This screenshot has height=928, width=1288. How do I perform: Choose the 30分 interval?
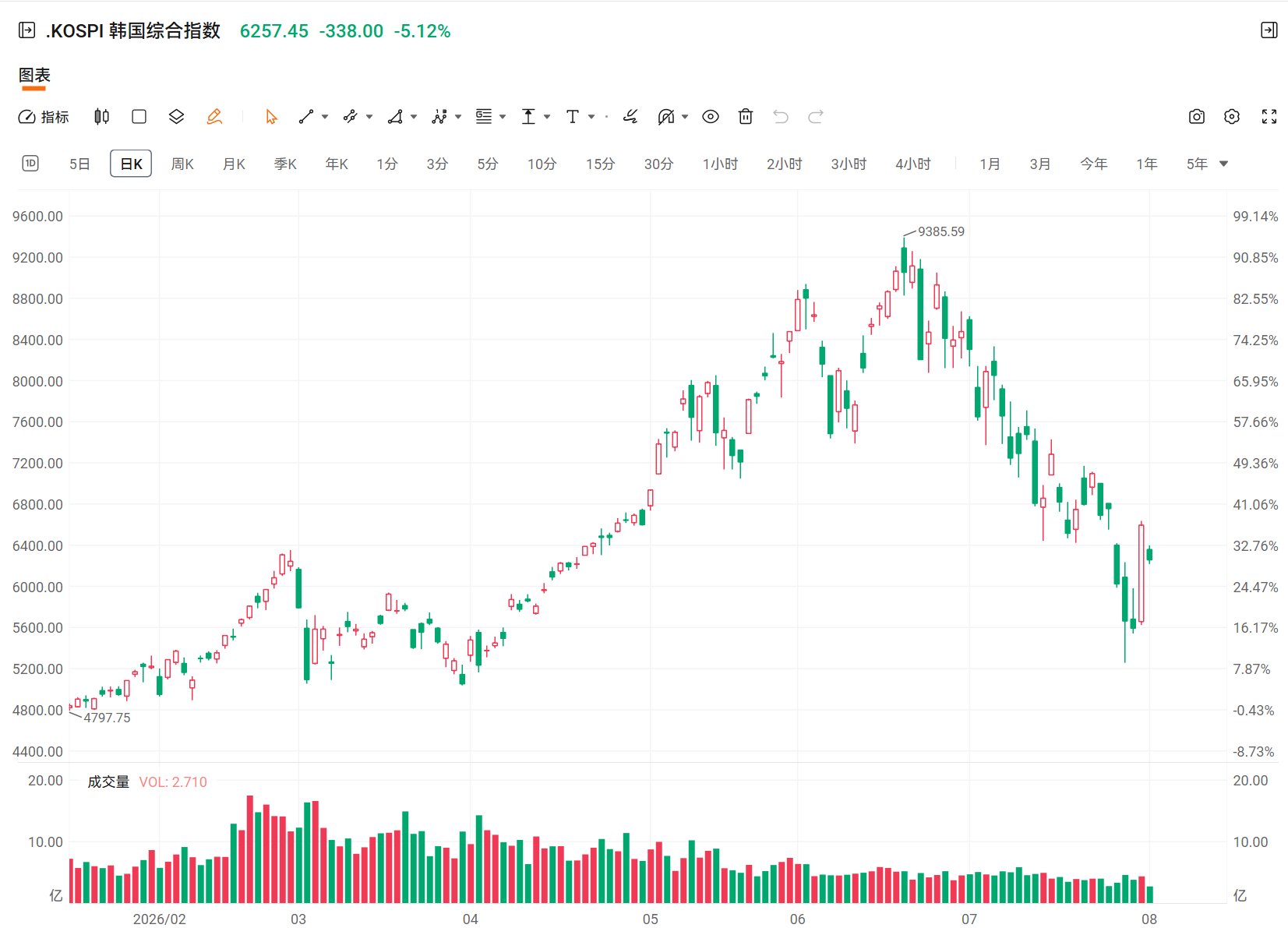coord(658,164)
